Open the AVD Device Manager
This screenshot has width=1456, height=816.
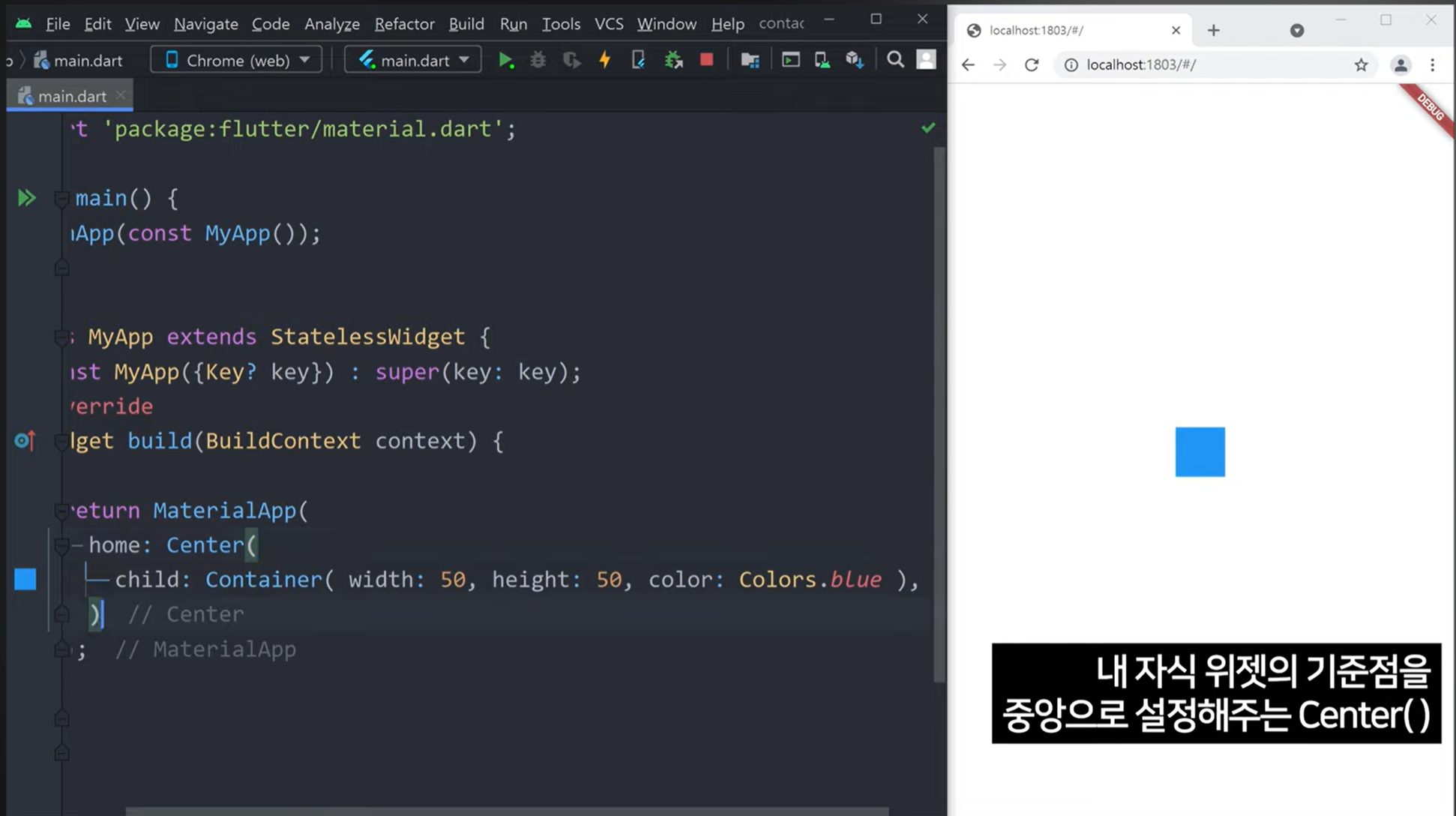coord(822,60)
